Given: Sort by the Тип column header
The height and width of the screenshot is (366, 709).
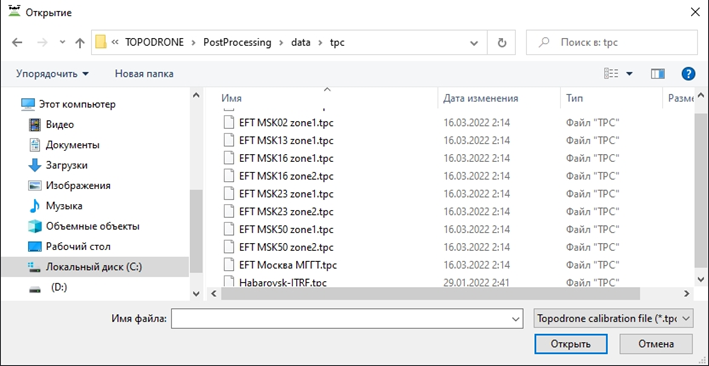Looking at the screenshot, I should tap(574, 98).
